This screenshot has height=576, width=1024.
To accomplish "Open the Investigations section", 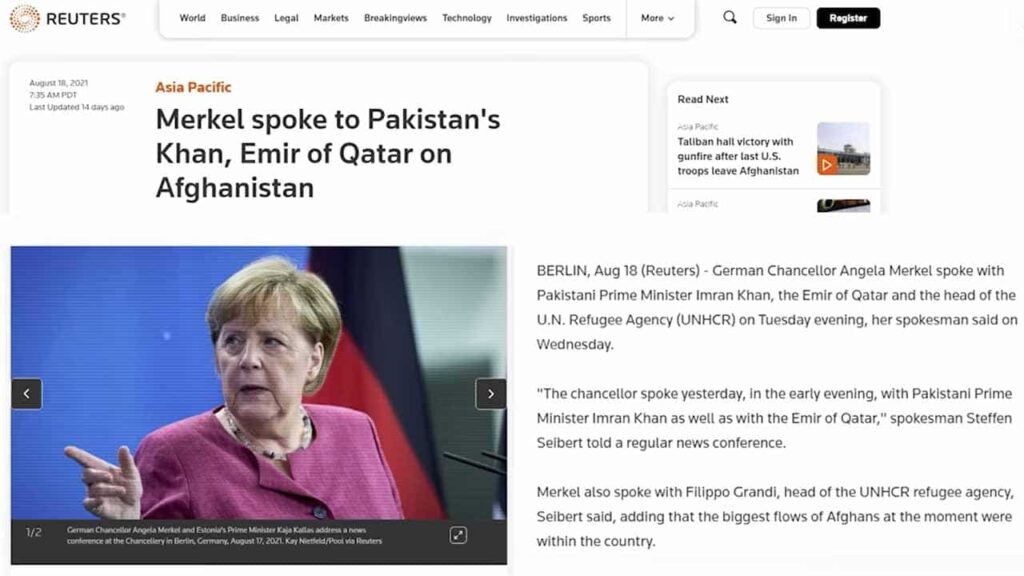I will click(537, 18).
